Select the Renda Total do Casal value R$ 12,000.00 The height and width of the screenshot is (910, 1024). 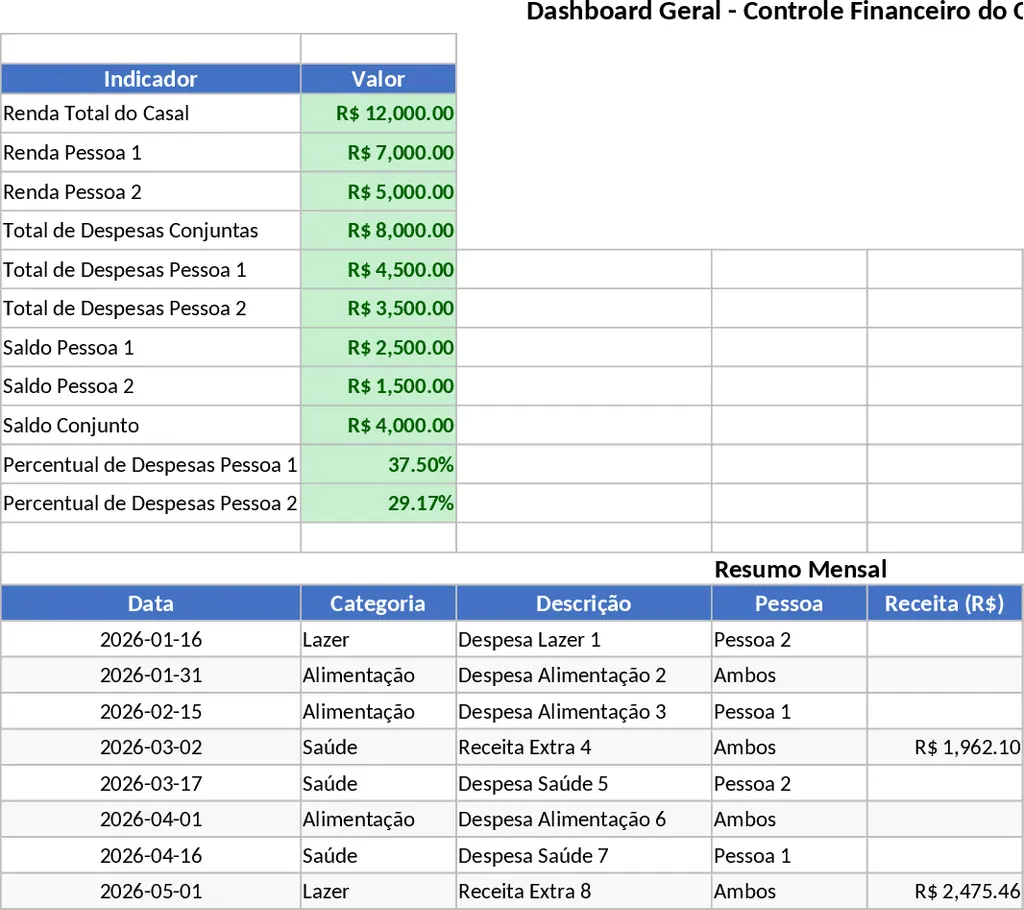(378, 113)
